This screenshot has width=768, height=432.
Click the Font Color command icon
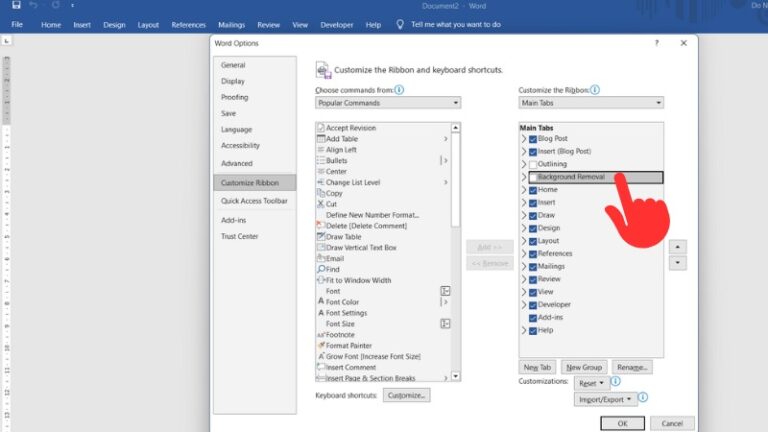click(x=321, y=302)
